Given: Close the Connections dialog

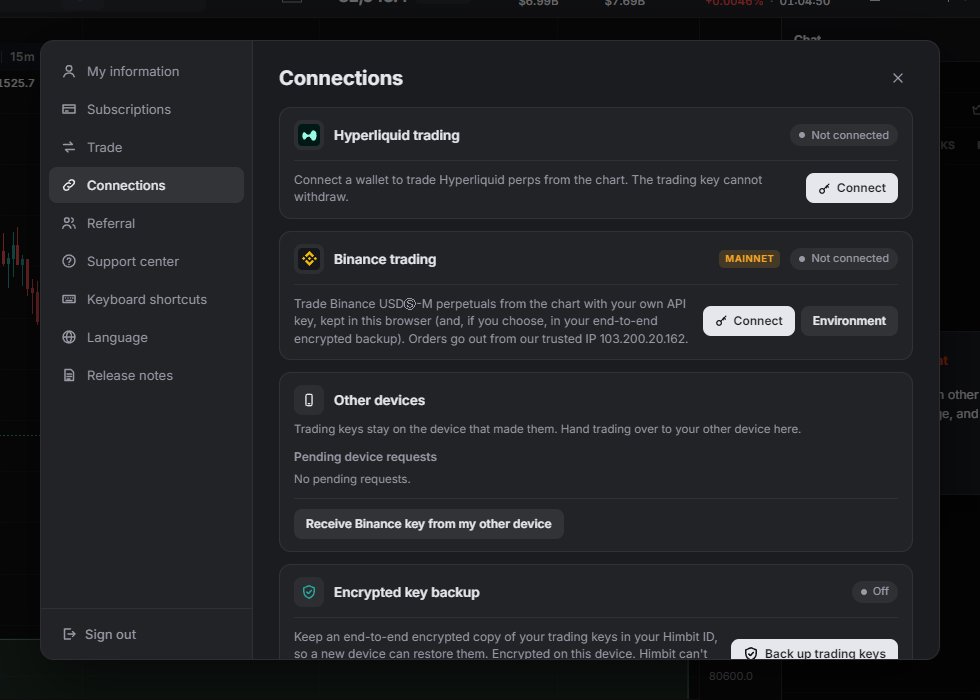Looking at the screenshot, I should coord(898,78).
